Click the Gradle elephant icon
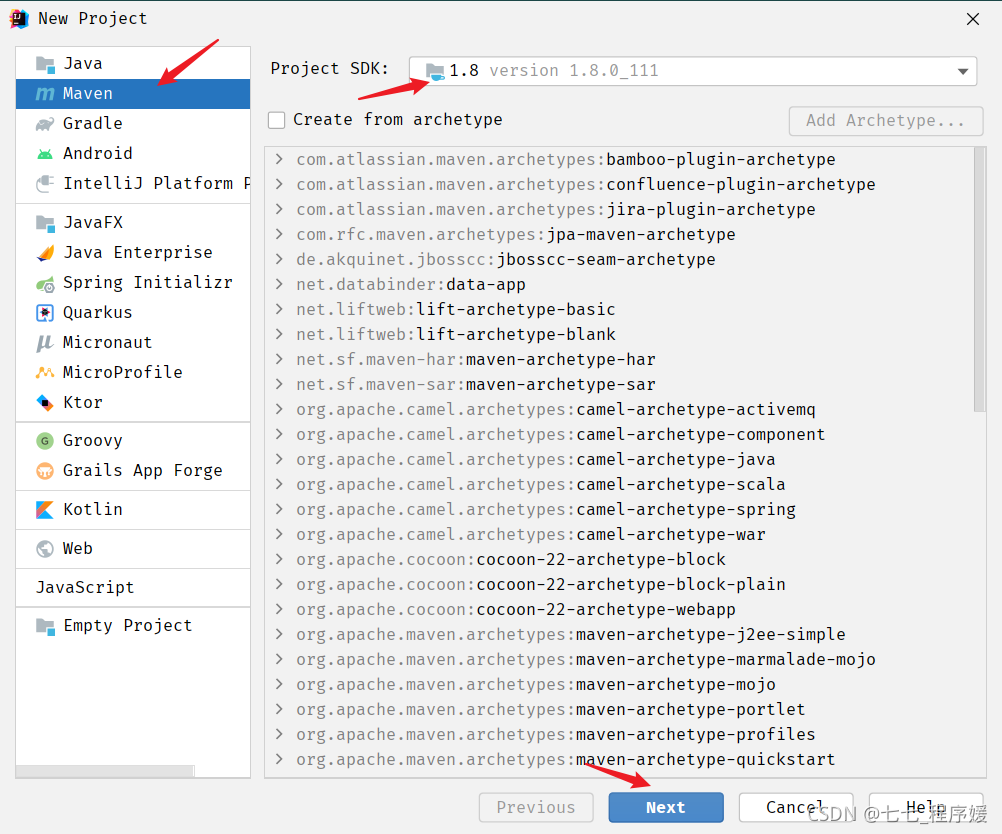 click(x=45, y=123)
